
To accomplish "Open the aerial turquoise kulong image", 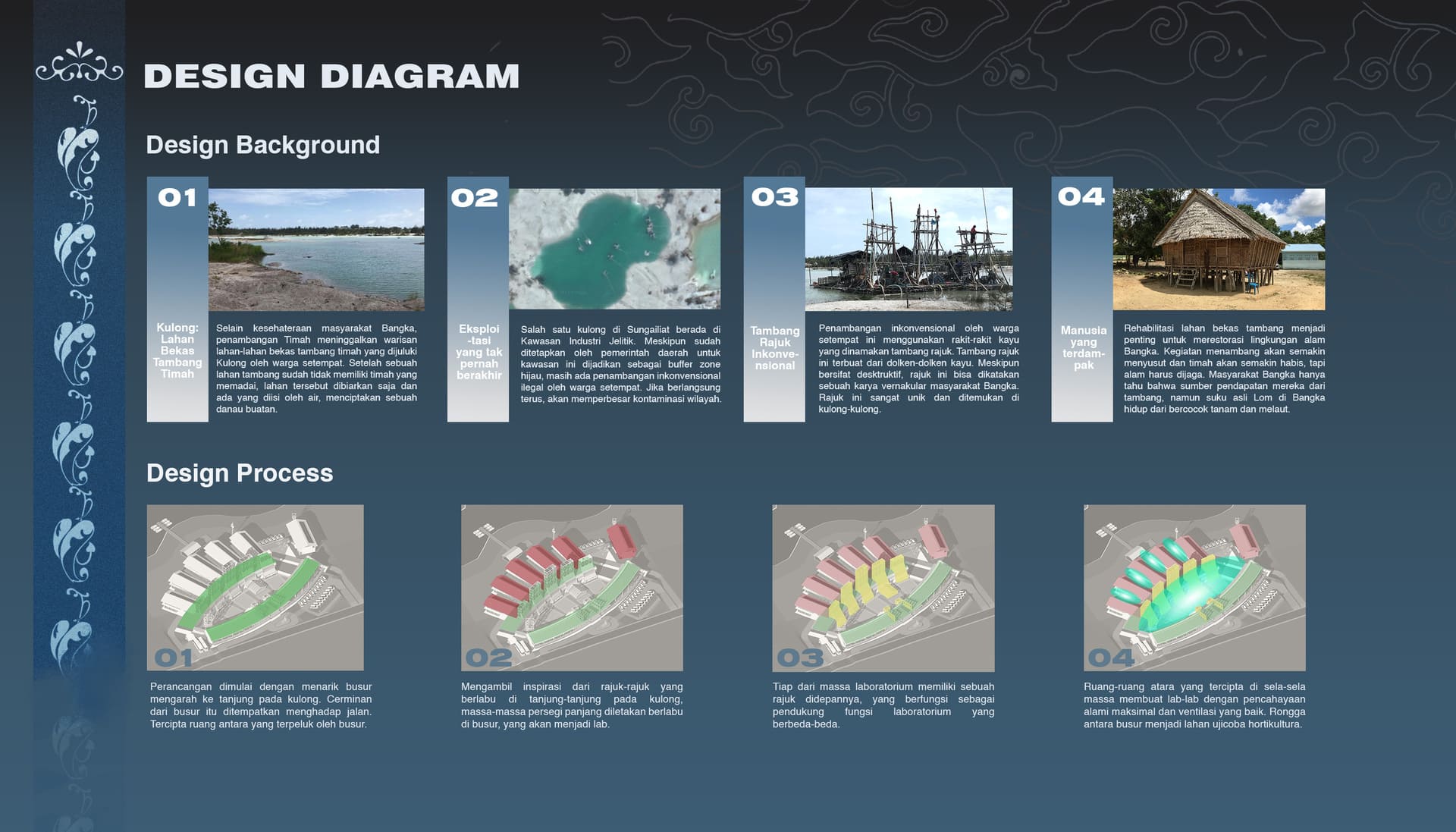I will click(x=614, y=249).
